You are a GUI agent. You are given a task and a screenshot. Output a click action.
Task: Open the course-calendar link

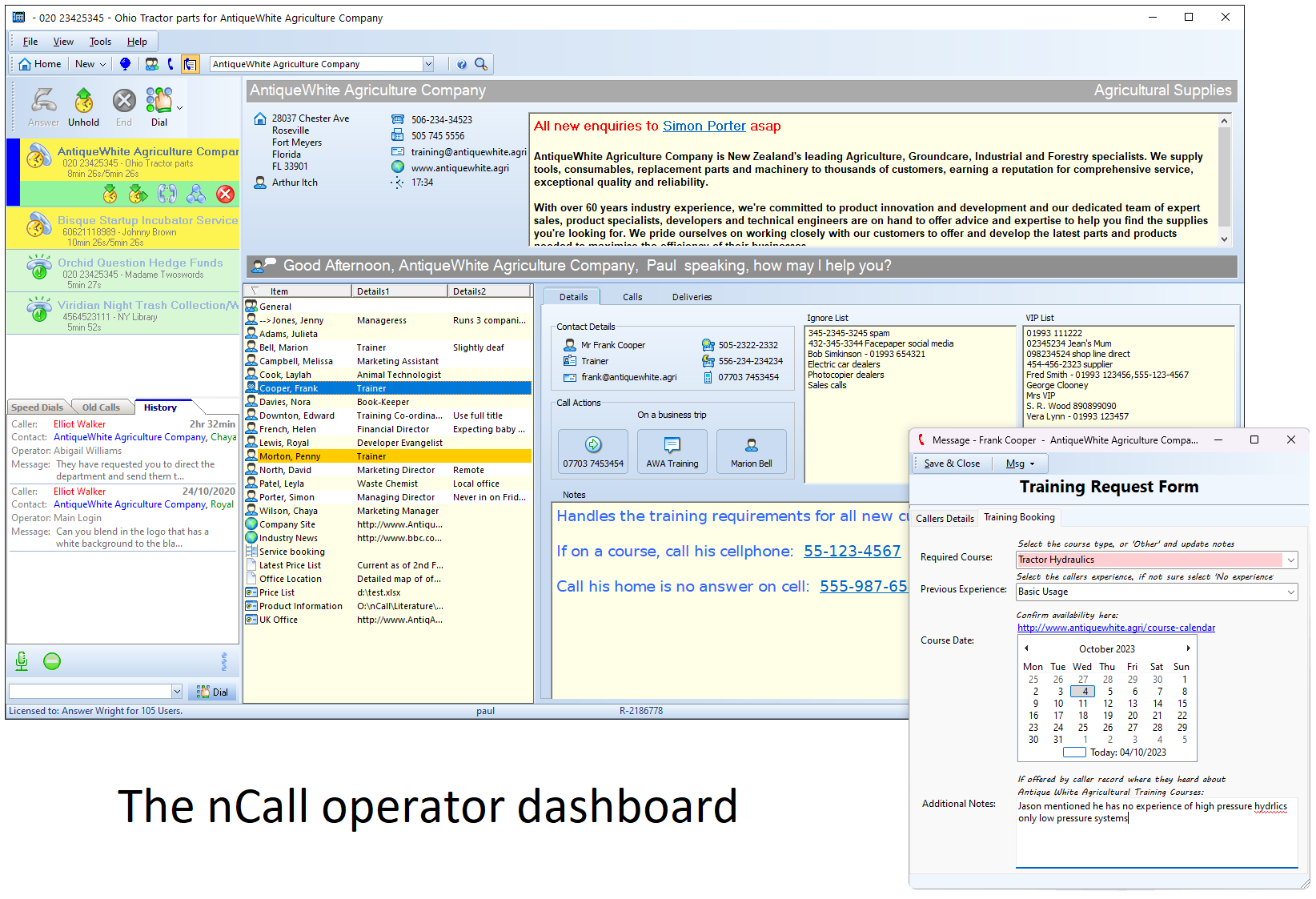click(x=1116, y=628)
